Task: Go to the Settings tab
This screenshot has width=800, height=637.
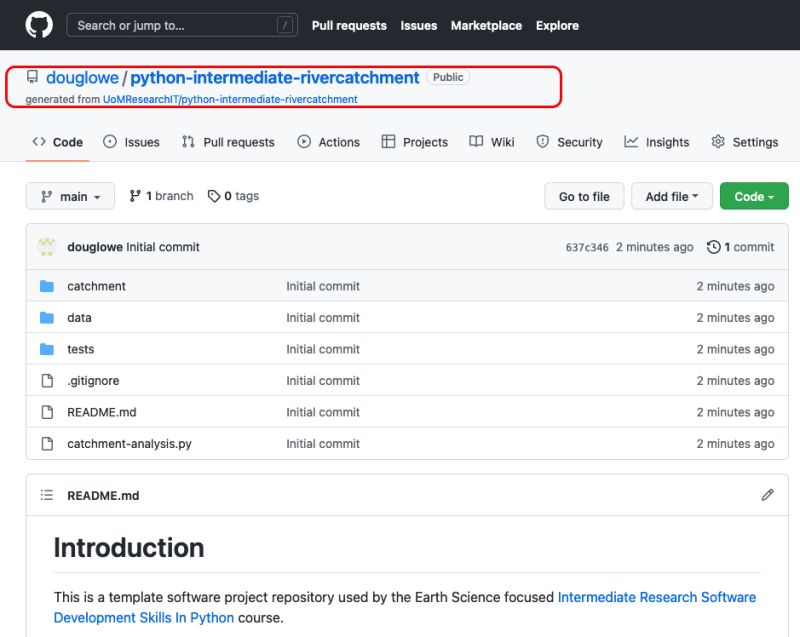Action: pos(744,142)
